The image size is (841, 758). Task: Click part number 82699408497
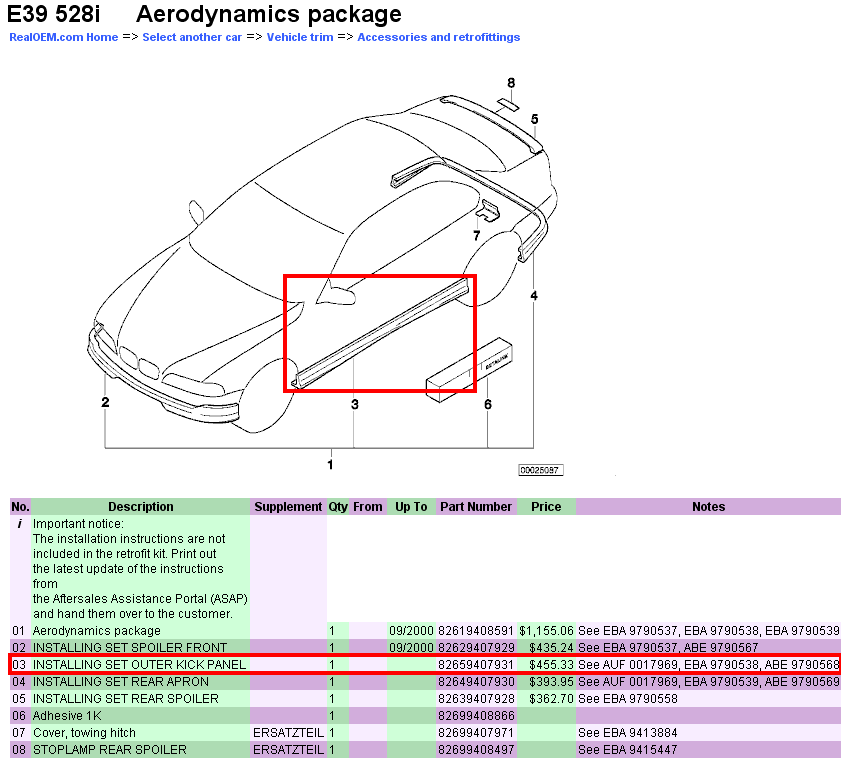coord(476,750)
